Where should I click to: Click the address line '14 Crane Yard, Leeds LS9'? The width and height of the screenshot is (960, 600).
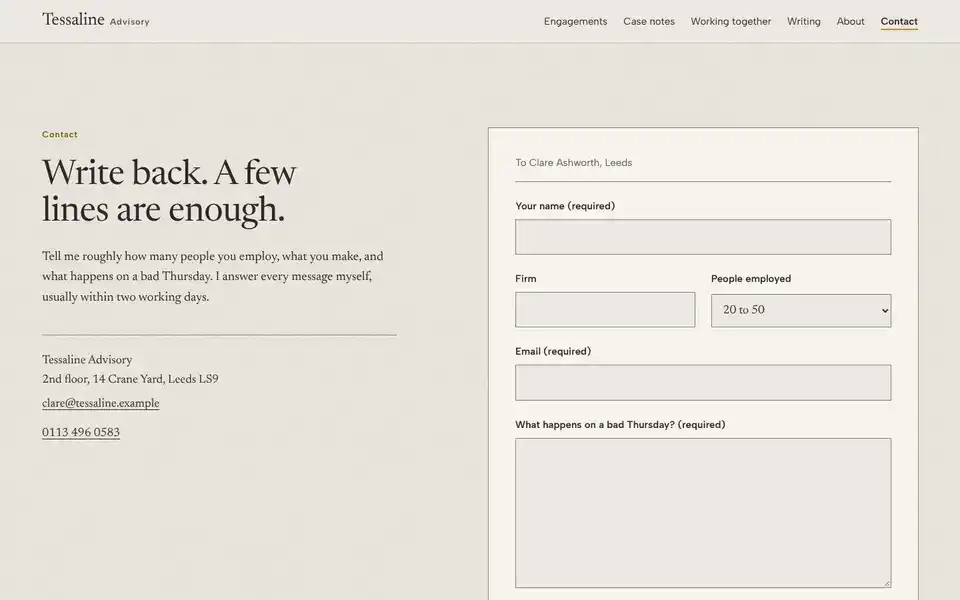tap(130, 379)
